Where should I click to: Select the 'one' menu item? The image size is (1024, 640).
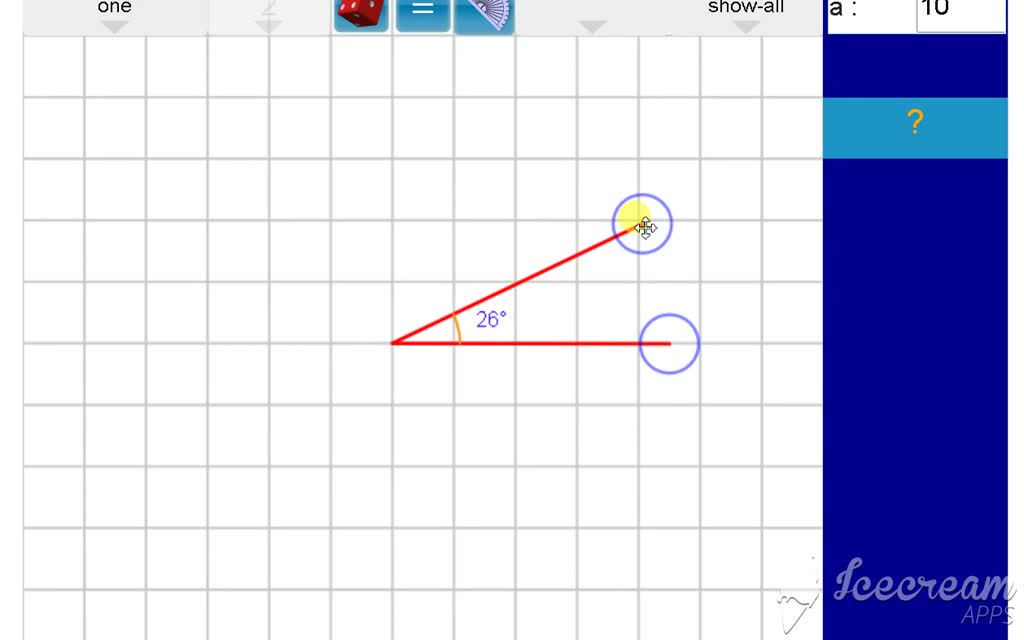pos(114,8)
